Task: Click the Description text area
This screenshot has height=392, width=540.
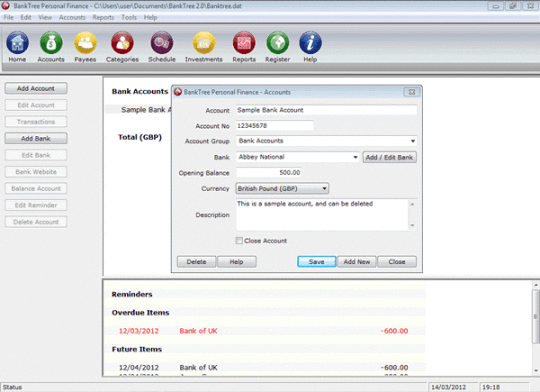Action: pos(322,215)
